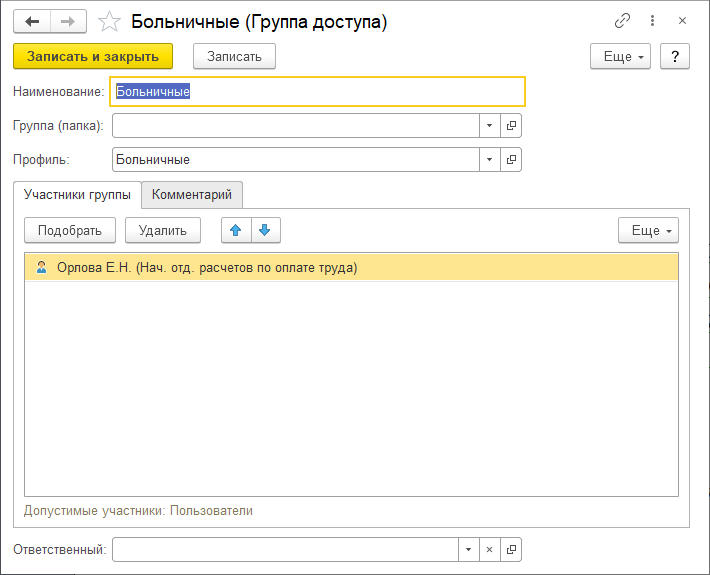Screen dimensions: 710x575
Task: Click the Удалить button
Action: (163, 230)
